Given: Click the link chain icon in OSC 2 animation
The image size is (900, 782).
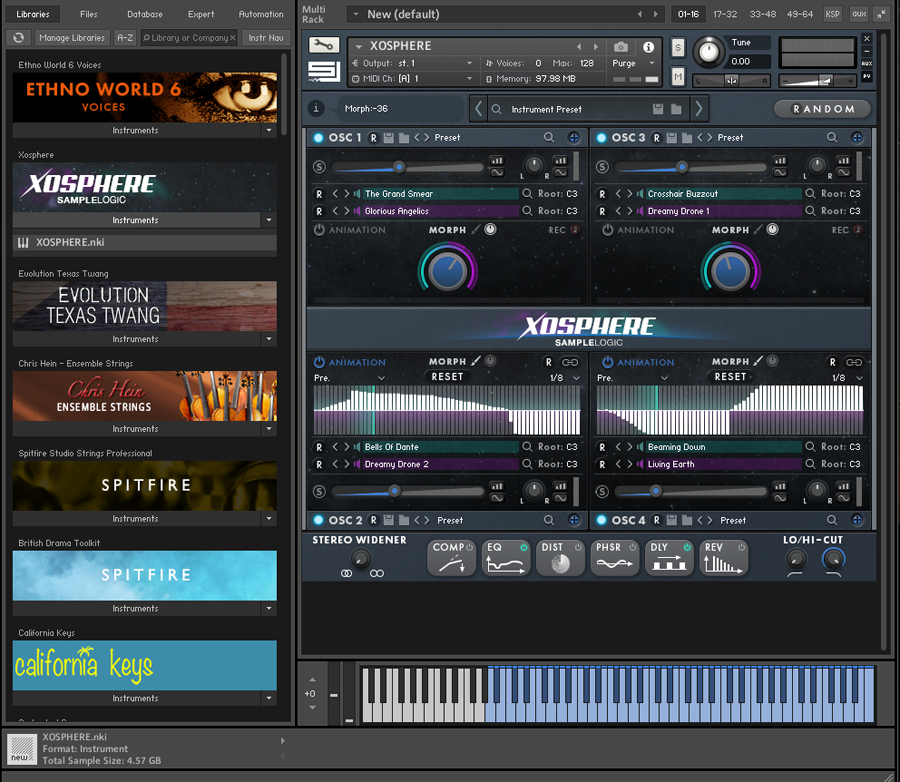Looking at the screenshot, I should tap(570, 362).
